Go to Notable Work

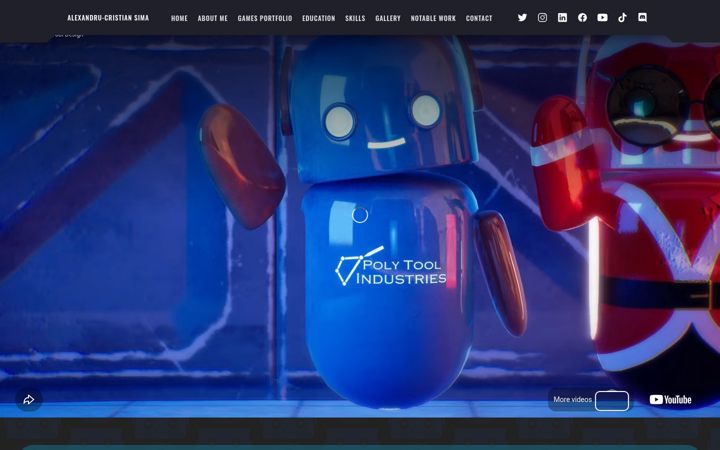433,18
